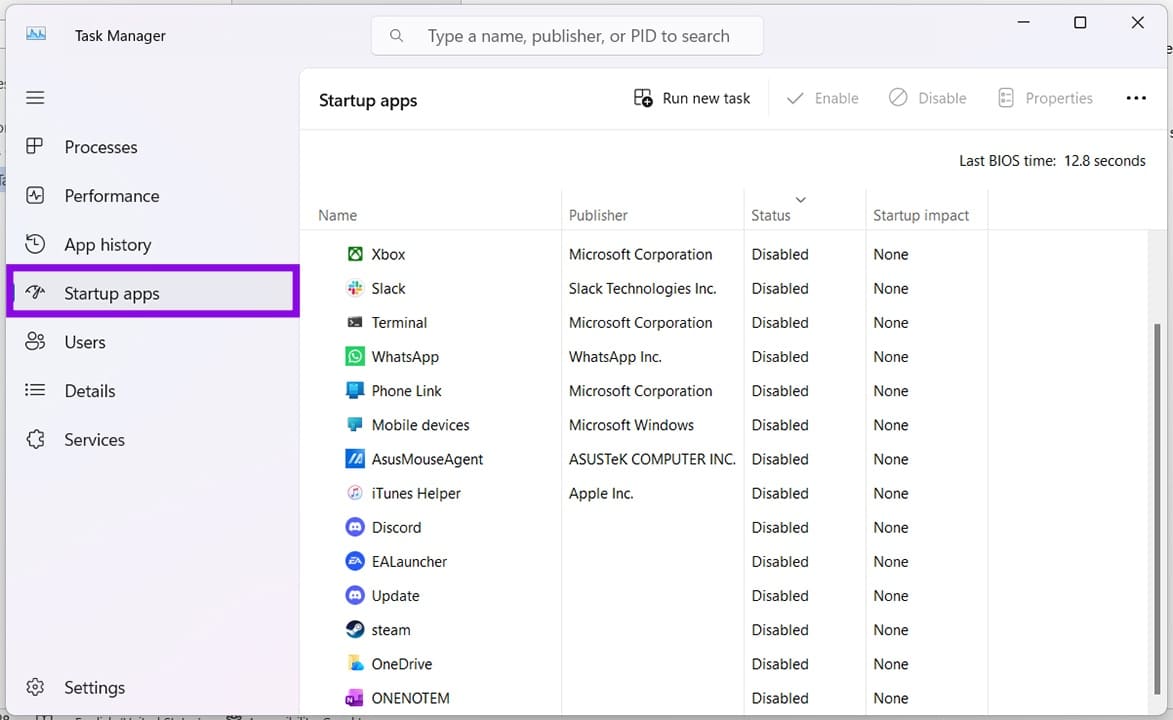Click the Update entry's Discord-style icon
1173x720 pixels.
pos(355,596)
